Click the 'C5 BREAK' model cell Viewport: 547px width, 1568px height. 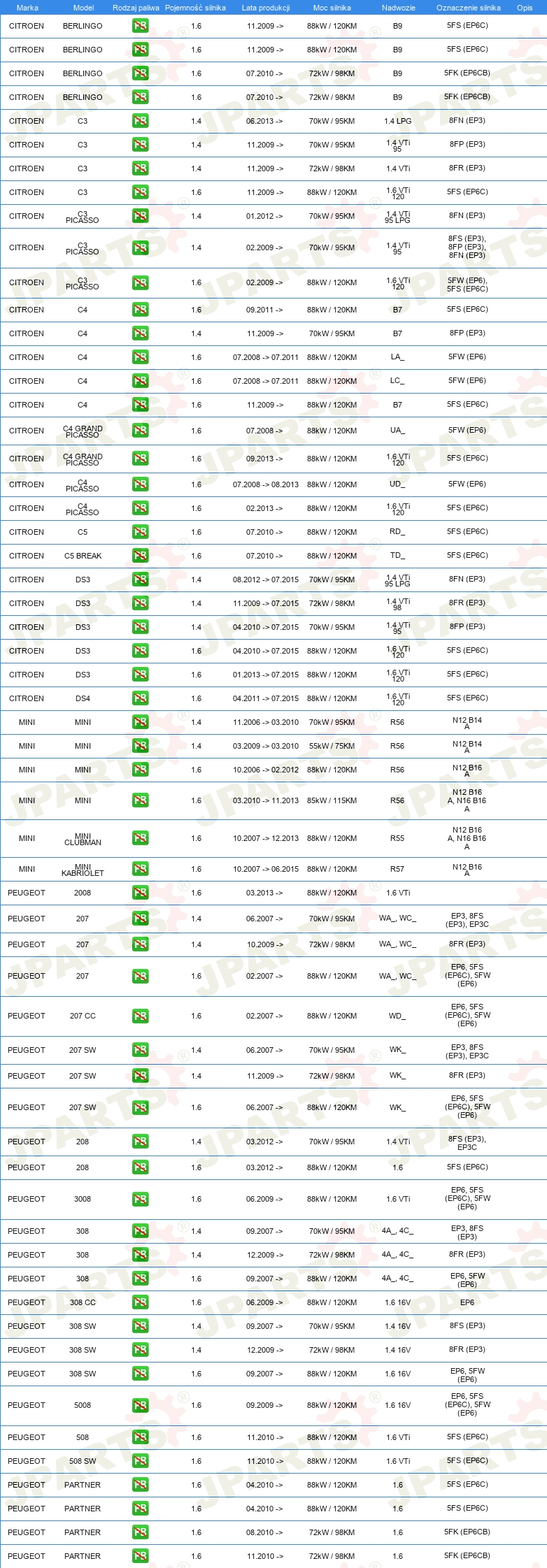tap(83, 556)
